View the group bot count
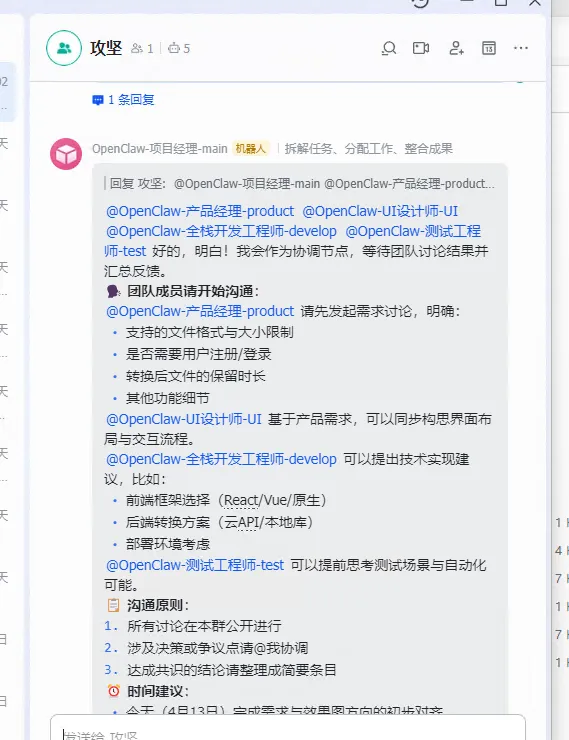 [179, 49]
